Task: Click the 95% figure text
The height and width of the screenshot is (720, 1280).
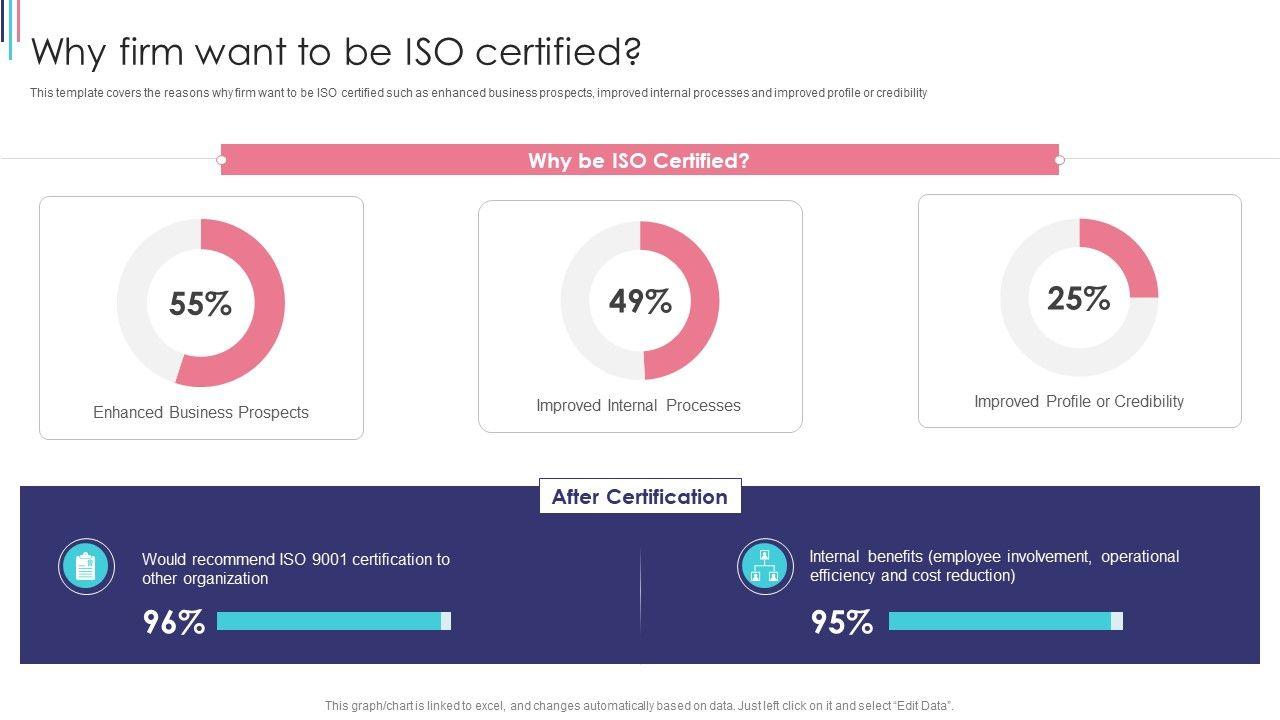Action: [842, 622]
